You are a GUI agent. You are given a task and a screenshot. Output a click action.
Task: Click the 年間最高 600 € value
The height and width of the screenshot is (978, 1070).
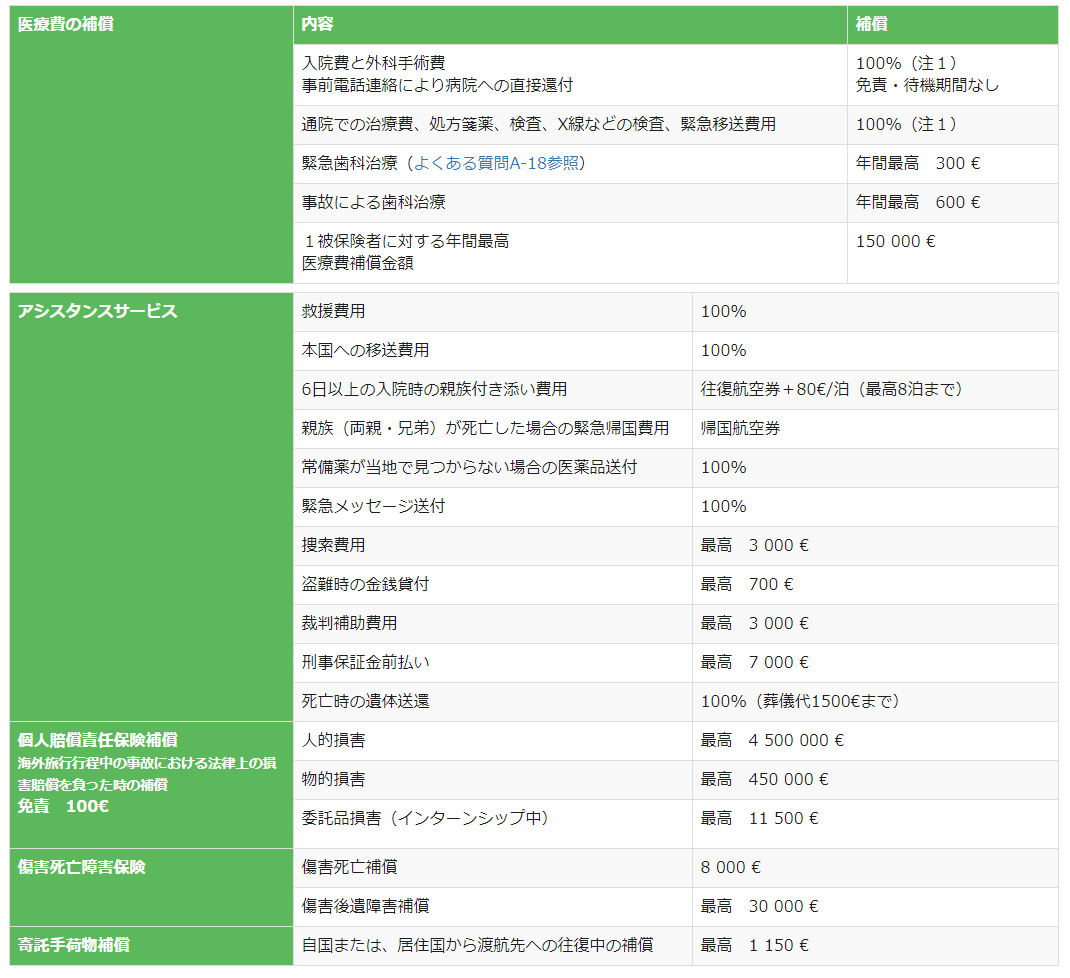(917, 202)
